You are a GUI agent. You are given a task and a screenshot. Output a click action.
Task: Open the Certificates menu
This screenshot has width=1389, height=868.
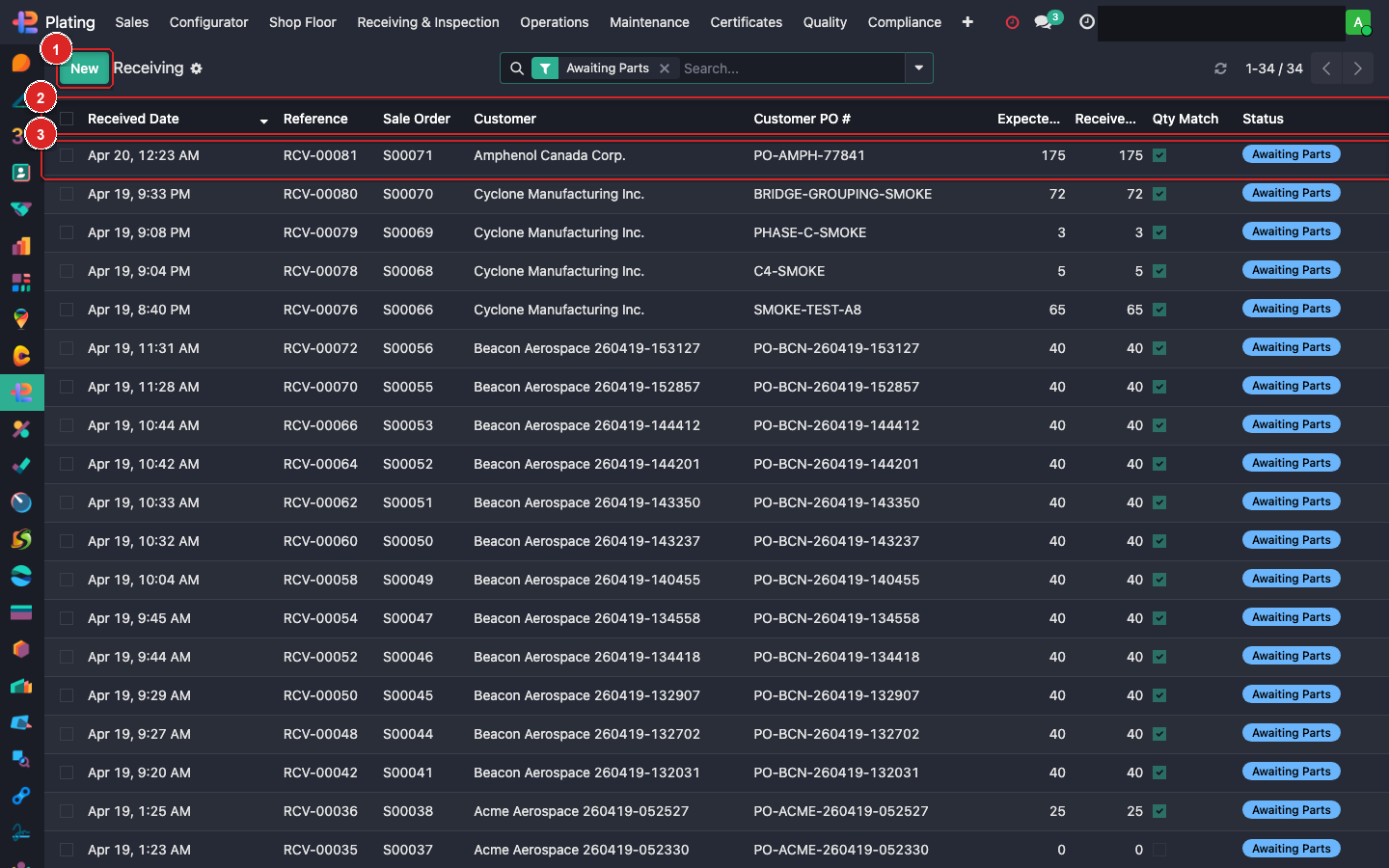746,22
